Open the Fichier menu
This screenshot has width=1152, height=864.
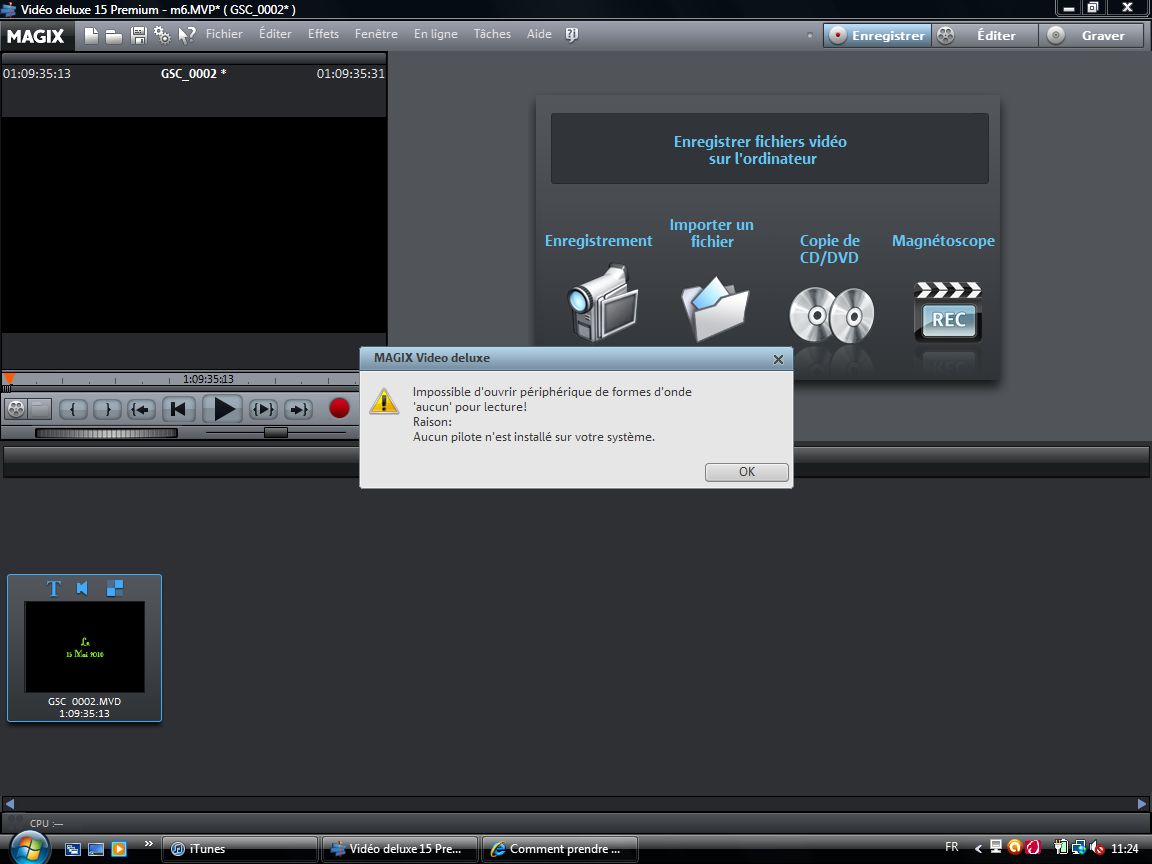pyautogui.click(x=224, y=34)
